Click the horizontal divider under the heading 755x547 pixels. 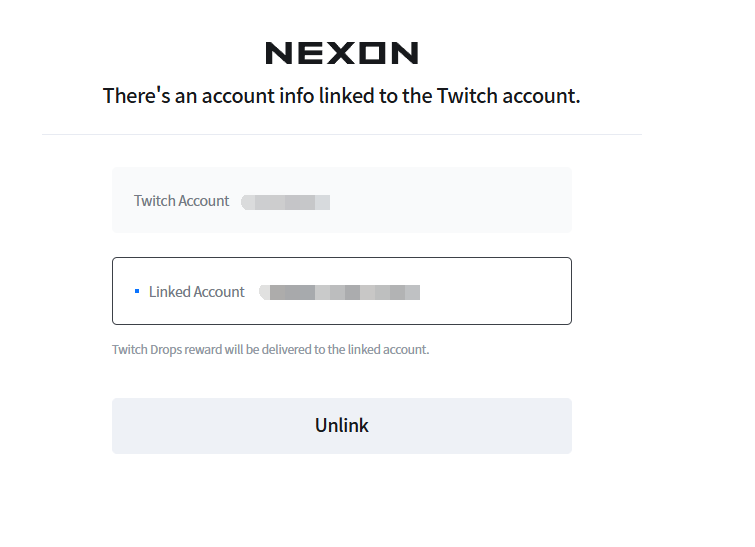click(342, 134)
